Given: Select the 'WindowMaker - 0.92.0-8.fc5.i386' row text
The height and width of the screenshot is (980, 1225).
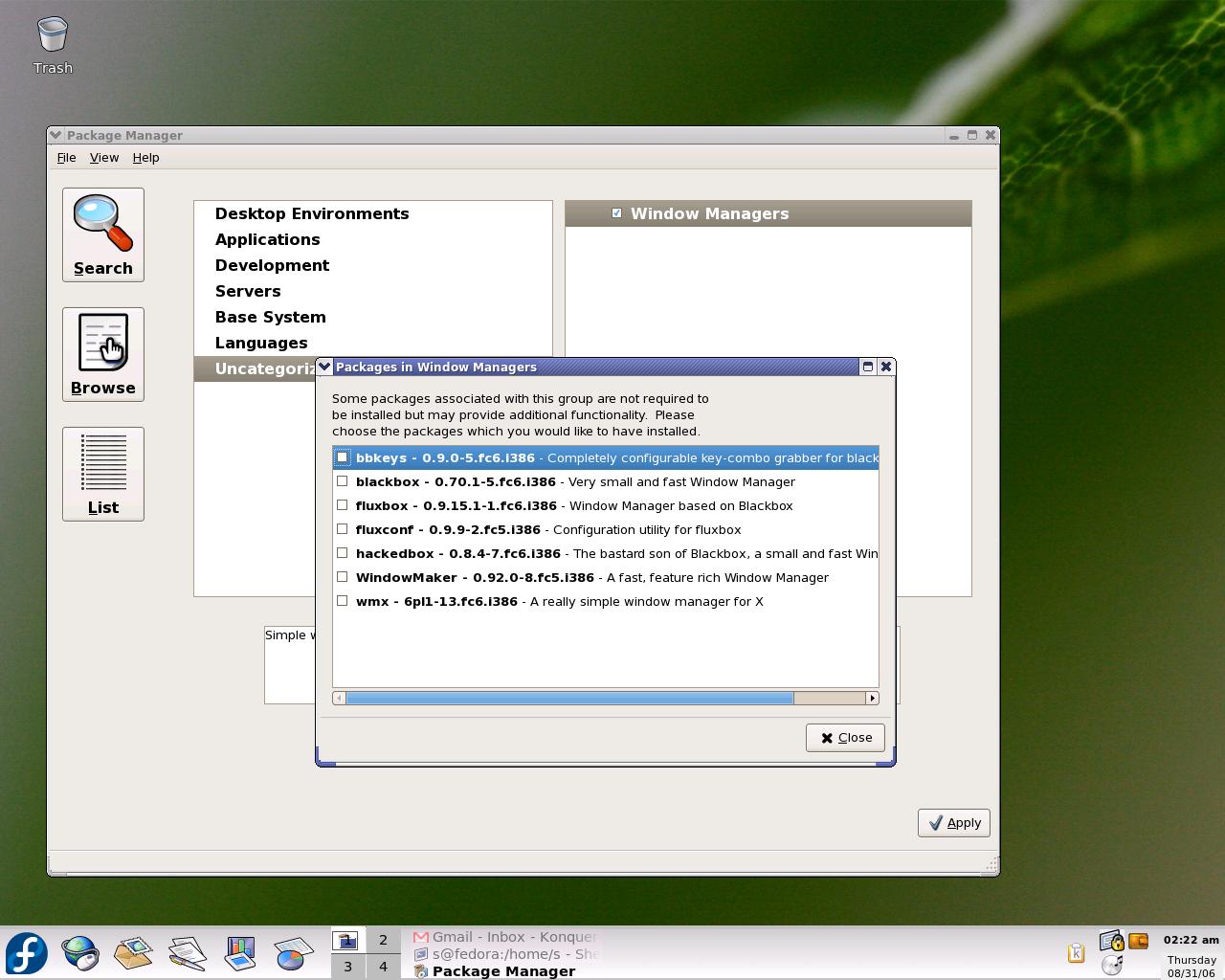Looking at the screenshot, I should 475,578.
